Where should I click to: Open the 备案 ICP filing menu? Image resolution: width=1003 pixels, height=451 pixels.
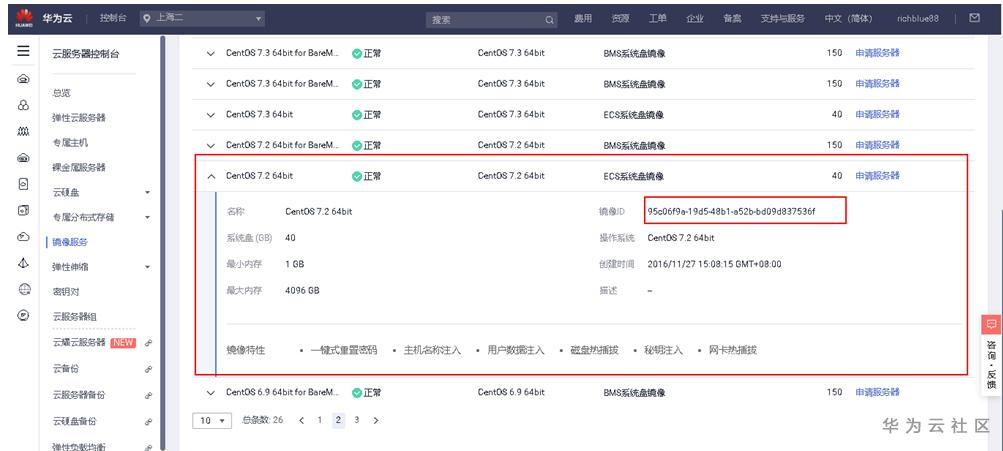pyautogui.click(x=732, y=19)
